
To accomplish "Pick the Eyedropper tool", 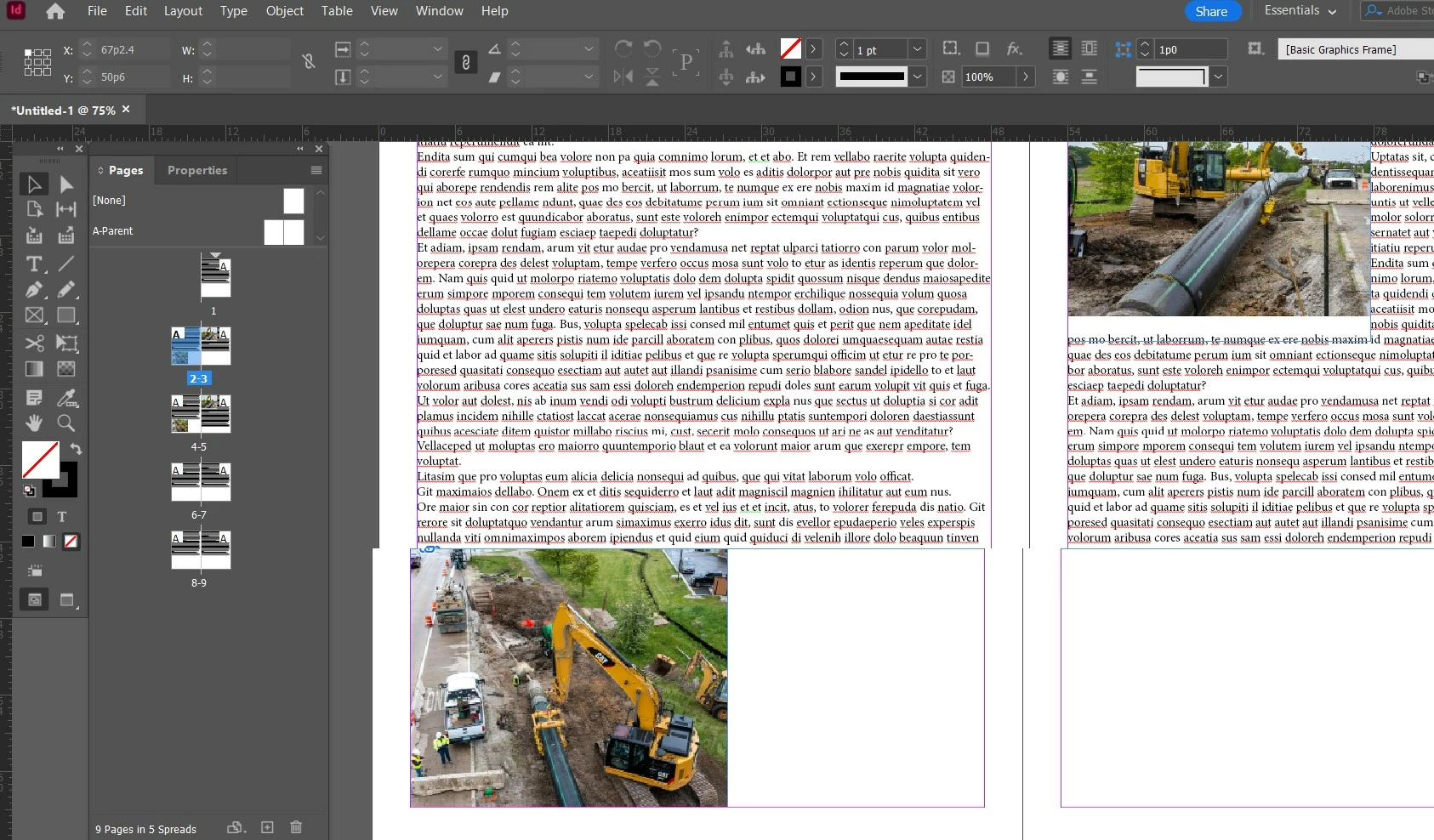I will tap(66, 397).
